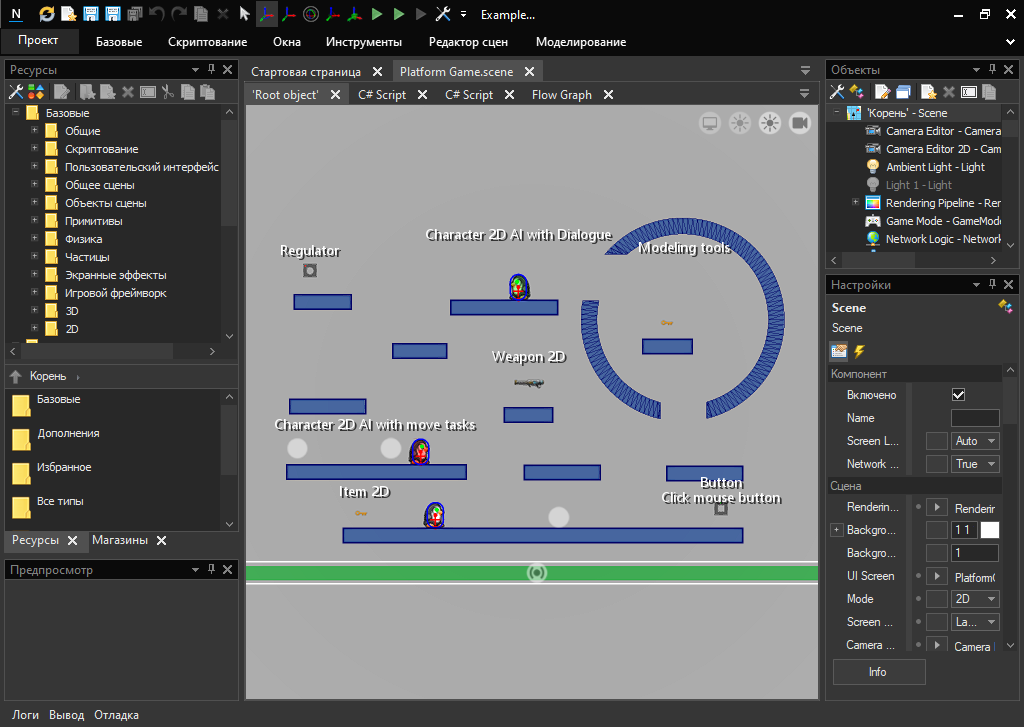
Task: Open the events lightning bolt tab in Settings
Action: click(859, 351)
